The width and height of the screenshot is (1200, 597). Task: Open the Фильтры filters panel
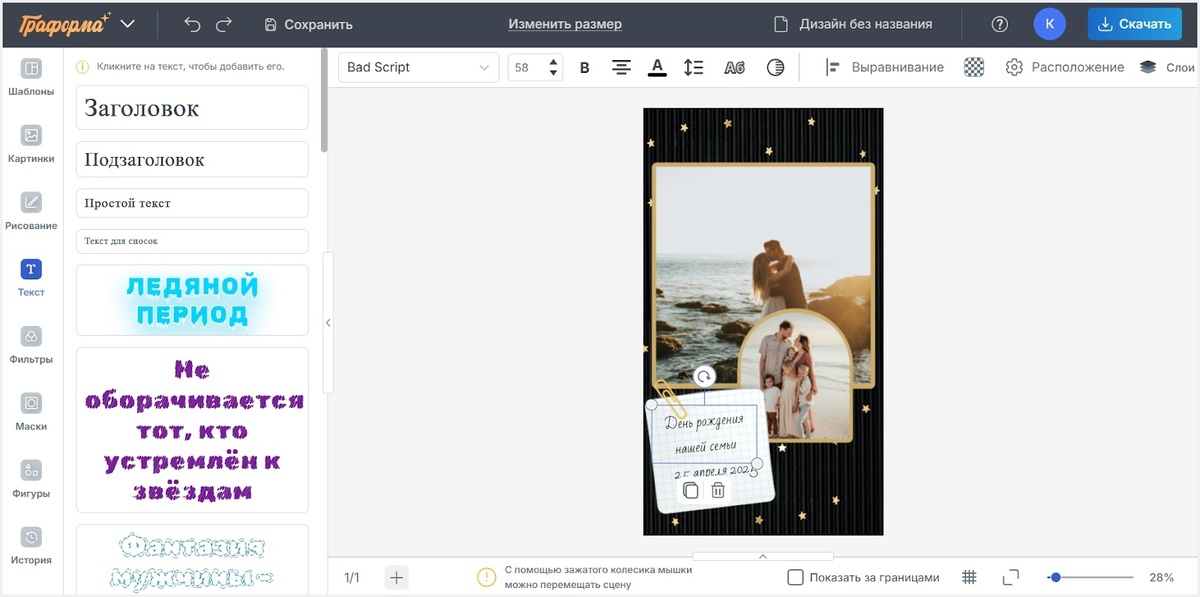pos(31,345)
